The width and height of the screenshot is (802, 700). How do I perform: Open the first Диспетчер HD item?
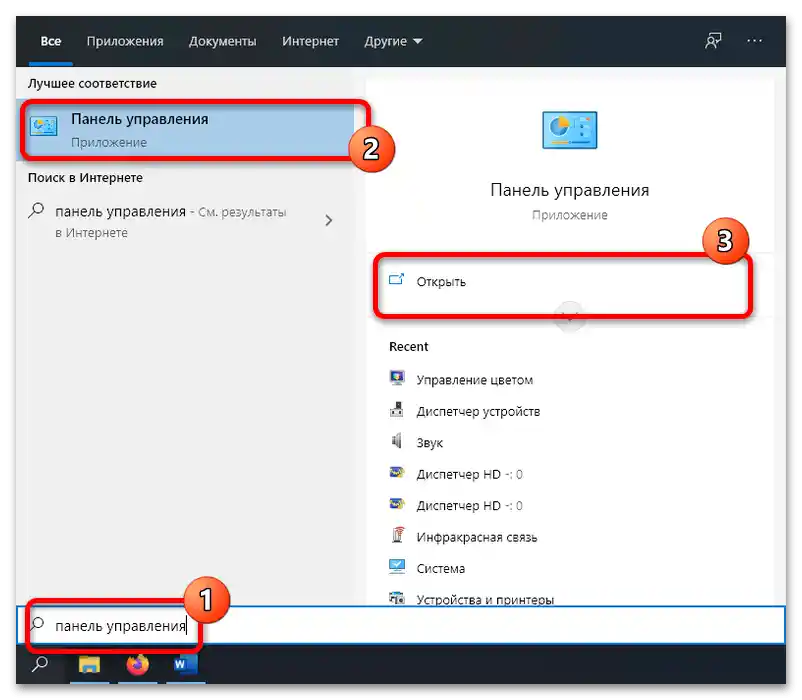[x=470, y=474]
